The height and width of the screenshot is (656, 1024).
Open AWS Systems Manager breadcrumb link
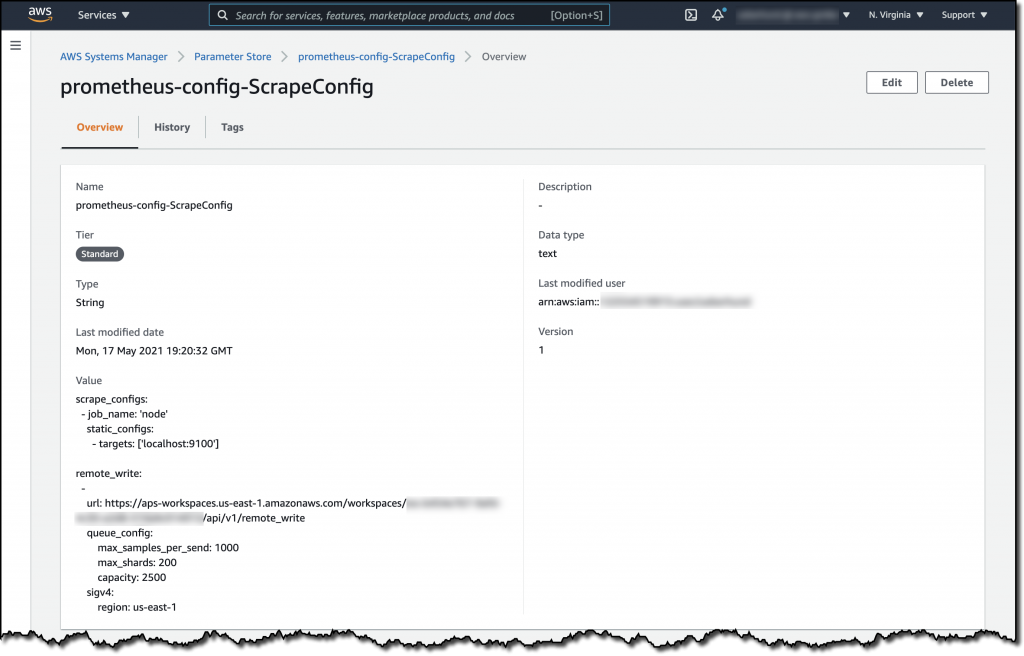pyautogui.click(x=114, y=57)
